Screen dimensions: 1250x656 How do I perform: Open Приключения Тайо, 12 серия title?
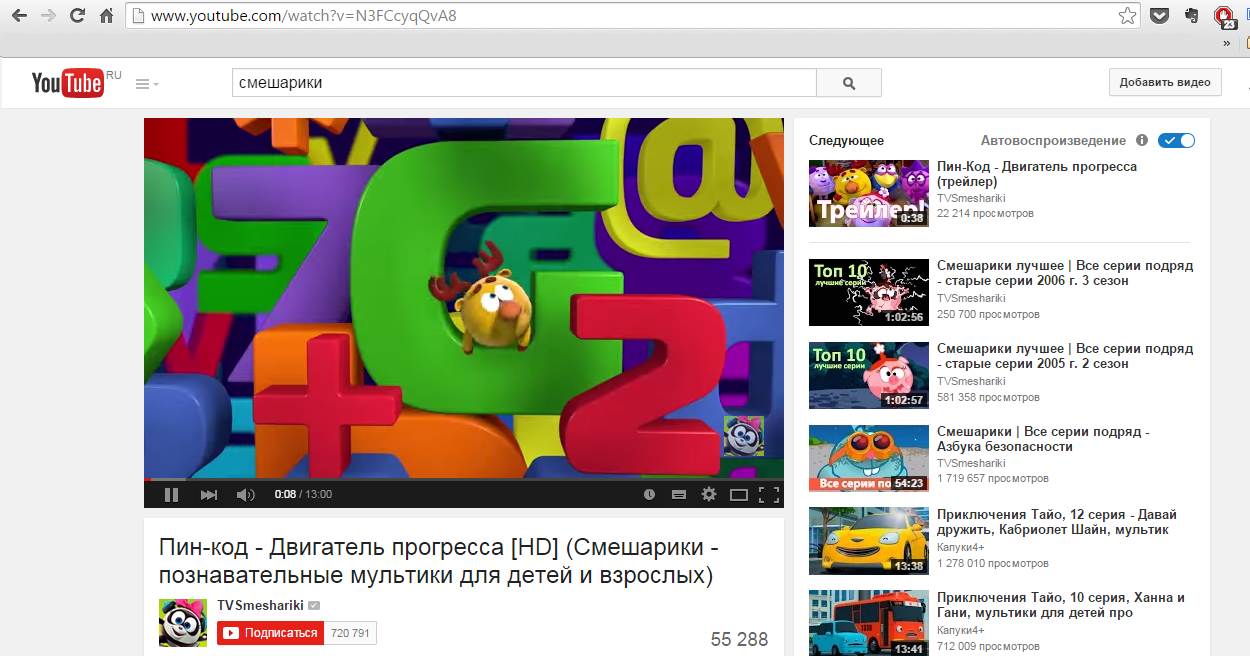click(1057, 522)
